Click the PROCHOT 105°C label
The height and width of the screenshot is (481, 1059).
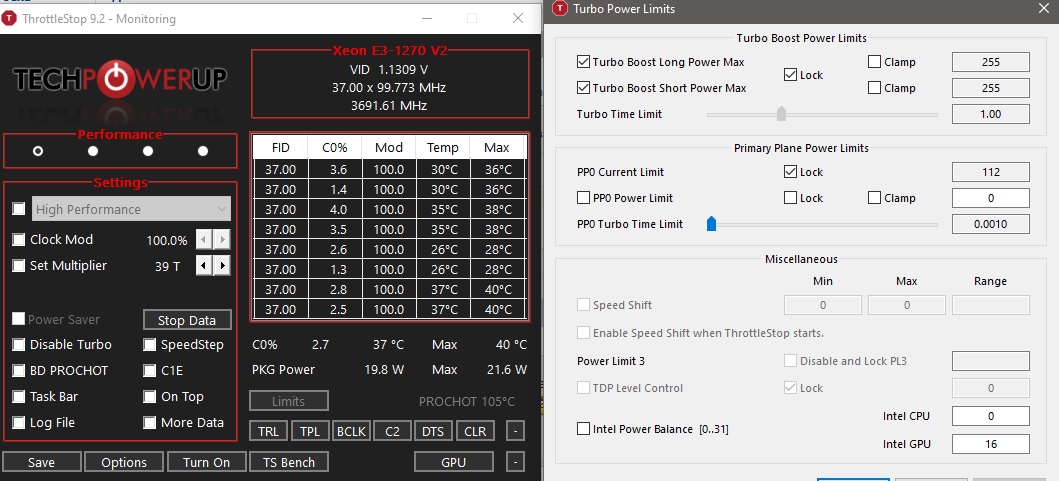pyautogui.click(x=467, y=401)
